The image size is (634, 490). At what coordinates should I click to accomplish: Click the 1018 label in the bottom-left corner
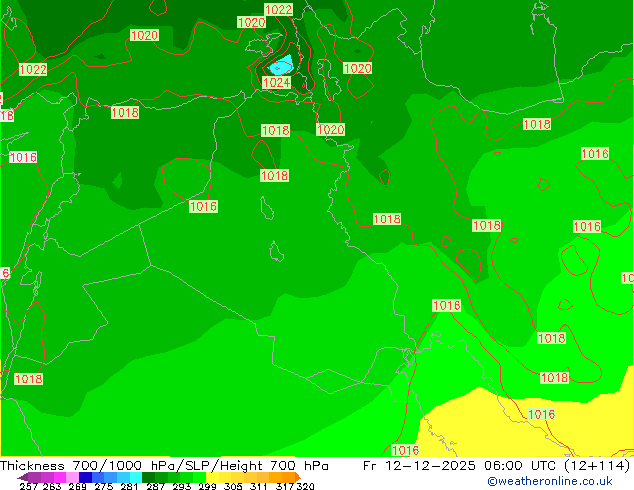28,380
